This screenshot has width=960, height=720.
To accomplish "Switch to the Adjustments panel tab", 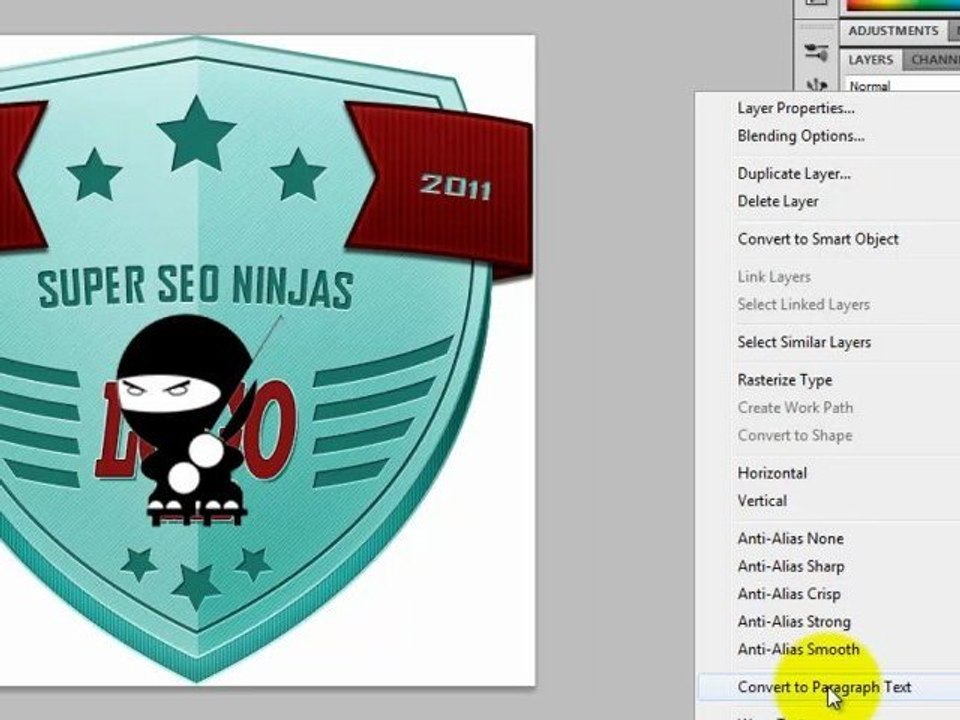I will pyautogui.click(x=893, y=31).
